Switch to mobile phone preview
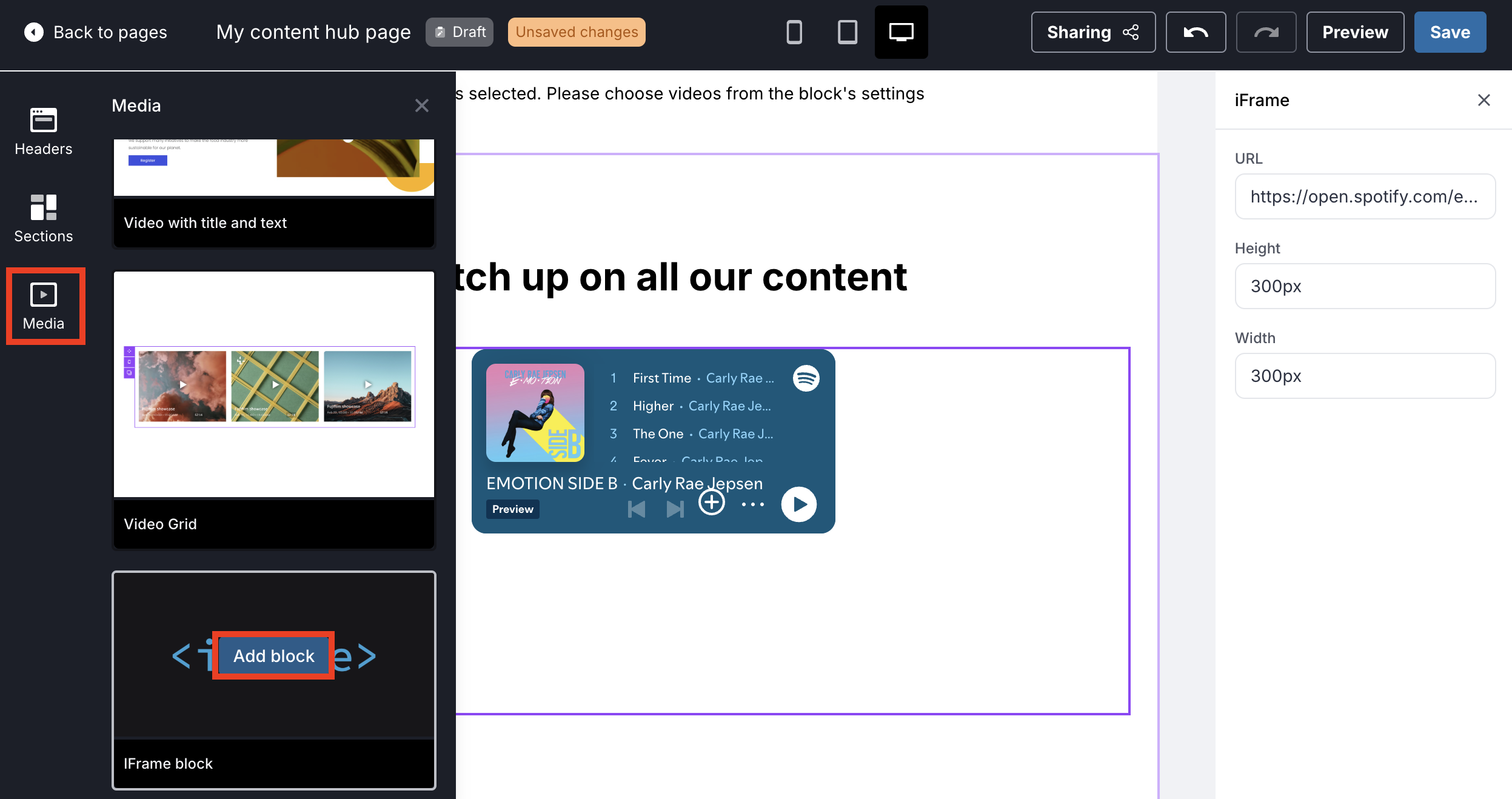 point(794,32)
